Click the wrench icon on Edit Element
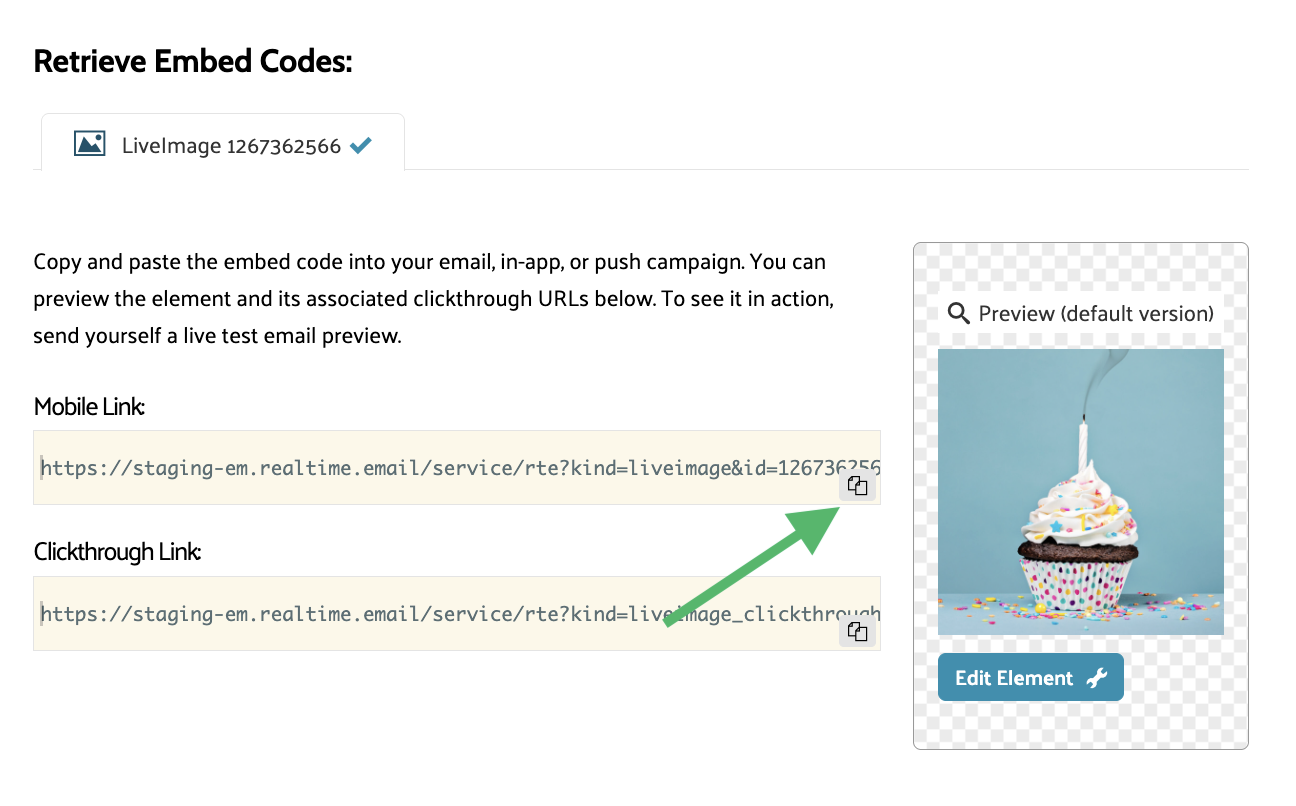This screenshot has width=1296, height=806. [x=1097, y=678]
